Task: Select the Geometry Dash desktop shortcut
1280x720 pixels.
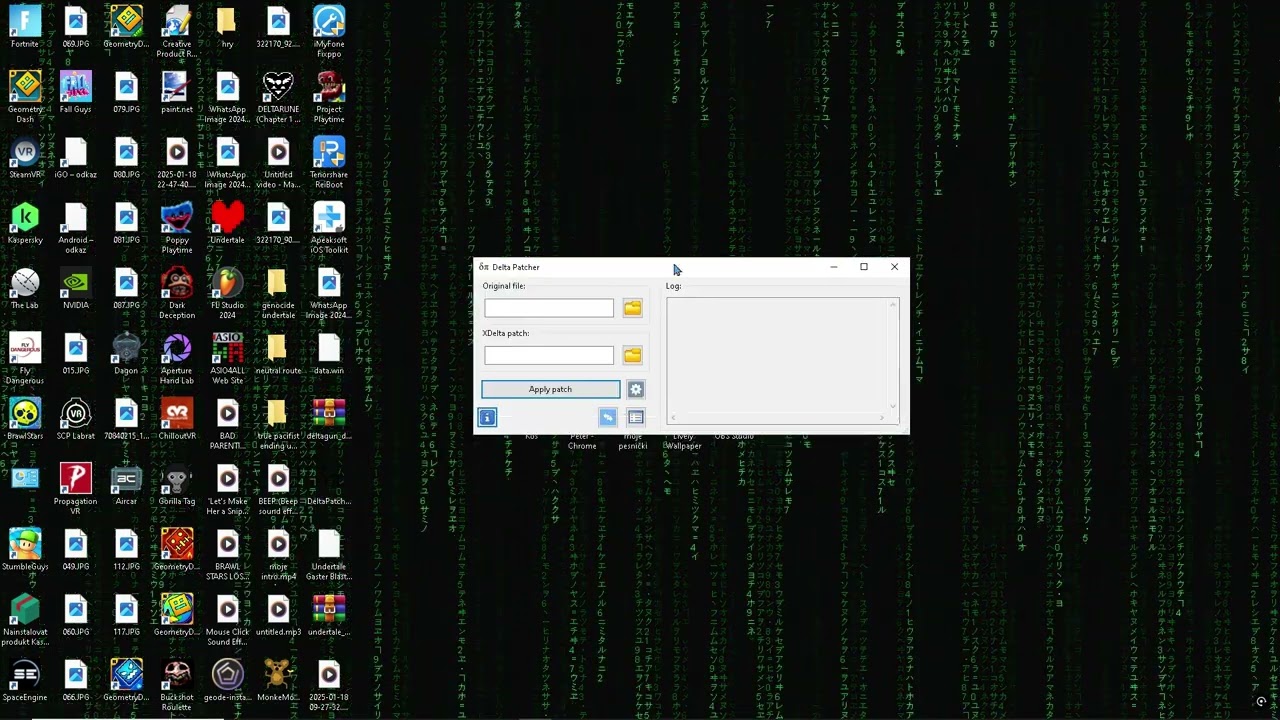Action: (x=25, y=97)
